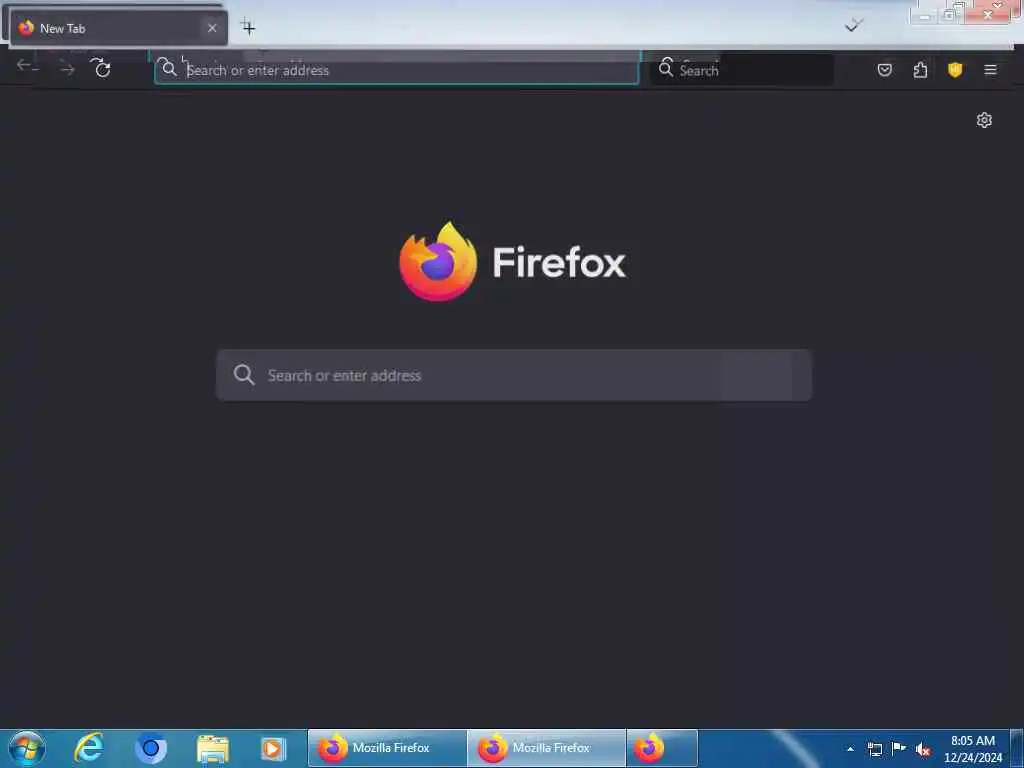Open a new tab with plus button
The image size is (1024, 768).
248,27
